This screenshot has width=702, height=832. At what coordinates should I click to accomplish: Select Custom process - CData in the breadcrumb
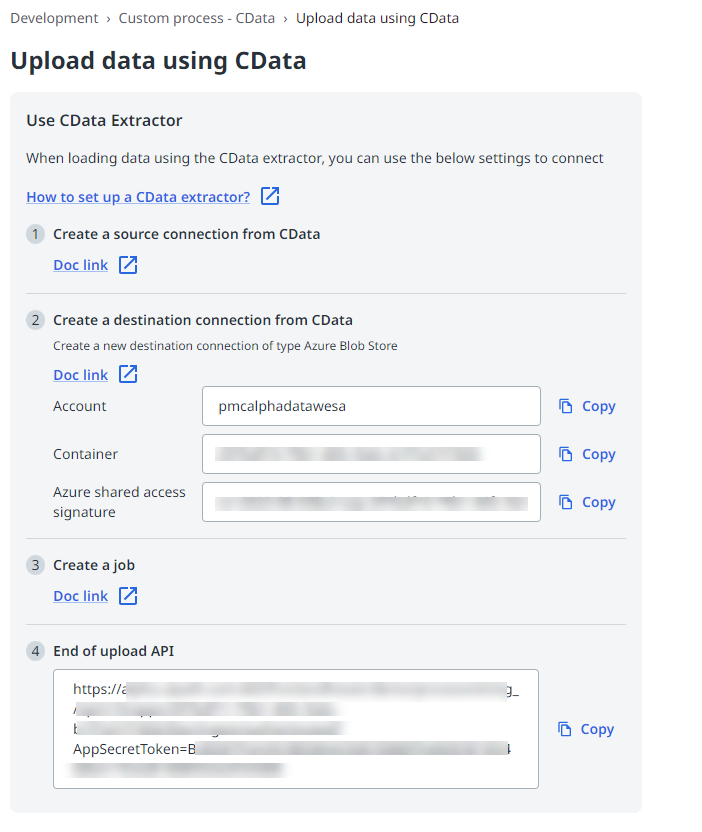pos(196,17)
